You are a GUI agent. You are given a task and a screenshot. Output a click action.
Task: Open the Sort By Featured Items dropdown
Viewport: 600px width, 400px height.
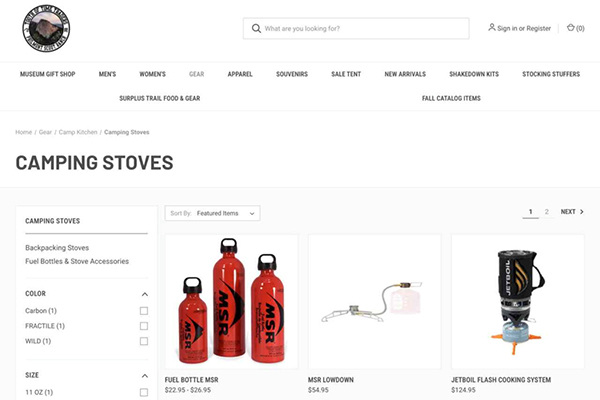(x=212, y=213)
